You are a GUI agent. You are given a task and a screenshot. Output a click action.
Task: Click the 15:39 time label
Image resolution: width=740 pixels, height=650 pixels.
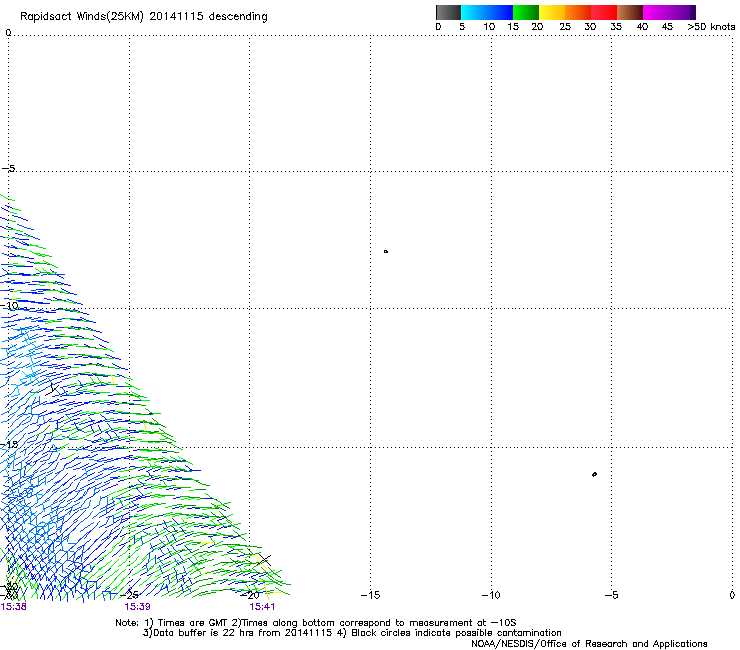[137, 607]
